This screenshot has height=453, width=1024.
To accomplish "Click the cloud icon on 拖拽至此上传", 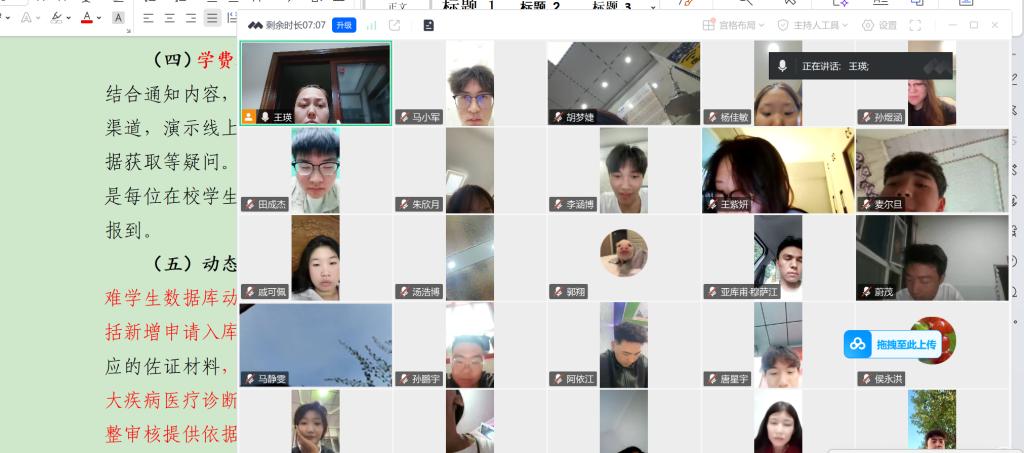I will point(858,344).
